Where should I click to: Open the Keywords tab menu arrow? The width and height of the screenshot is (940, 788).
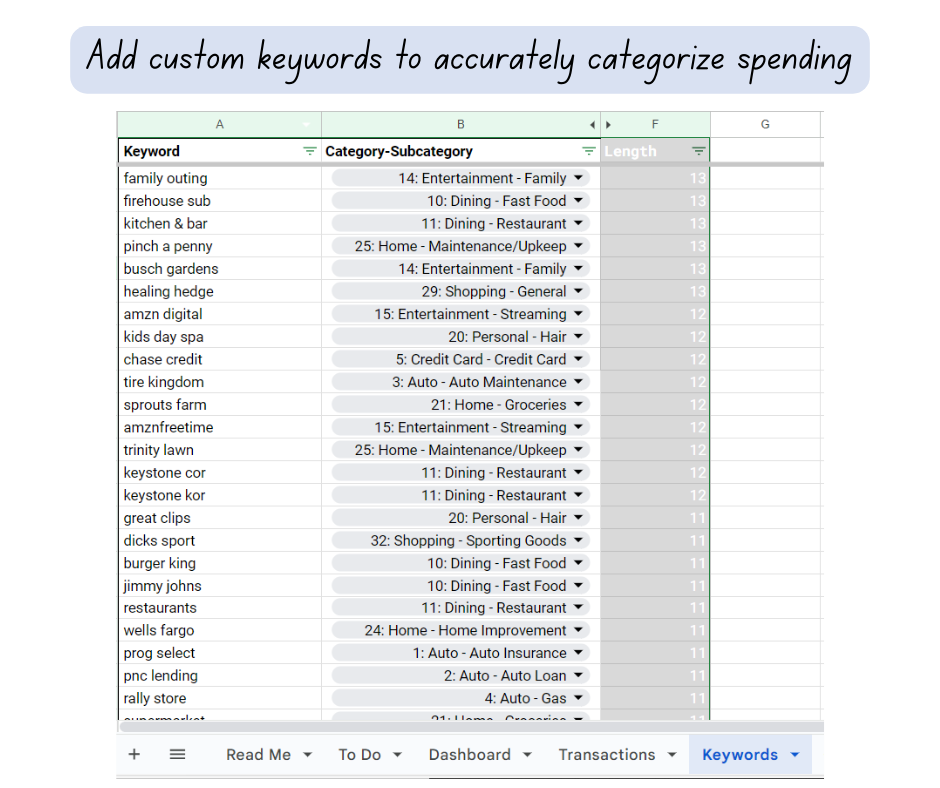pyautogui.click(x=795, y=755)
